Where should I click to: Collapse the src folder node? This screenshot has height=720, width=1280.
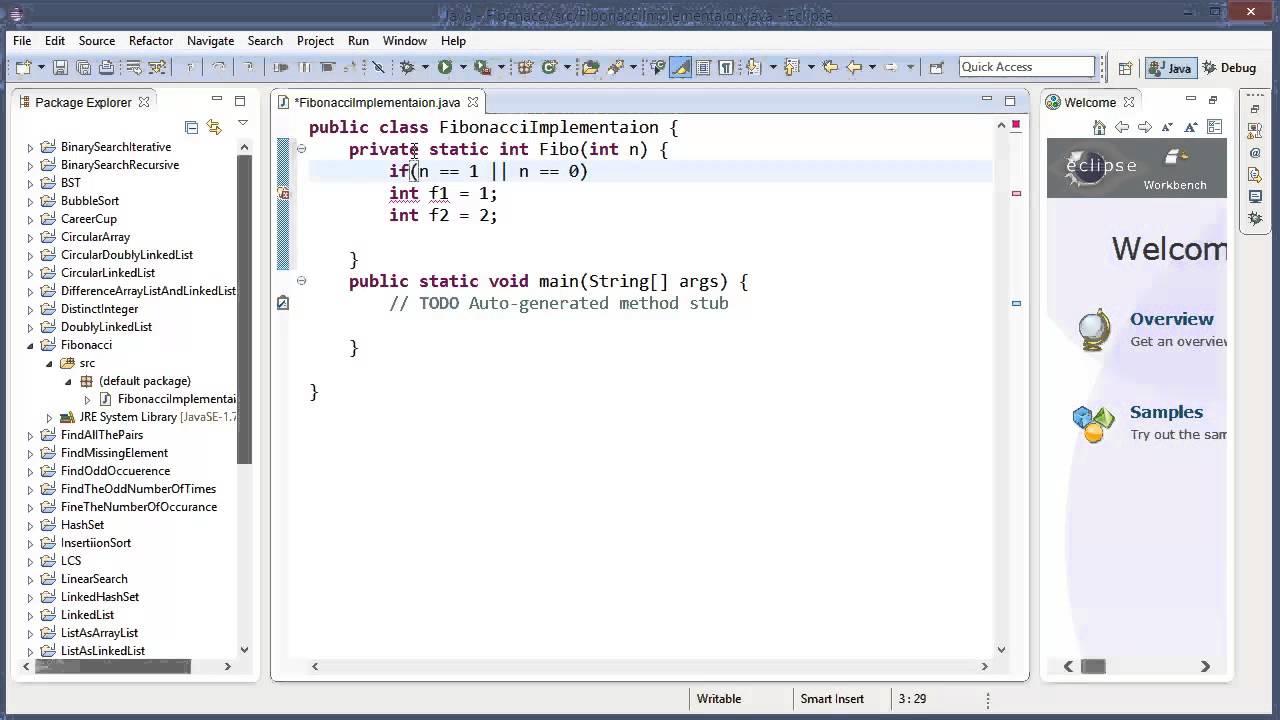(x=49, y=363)
